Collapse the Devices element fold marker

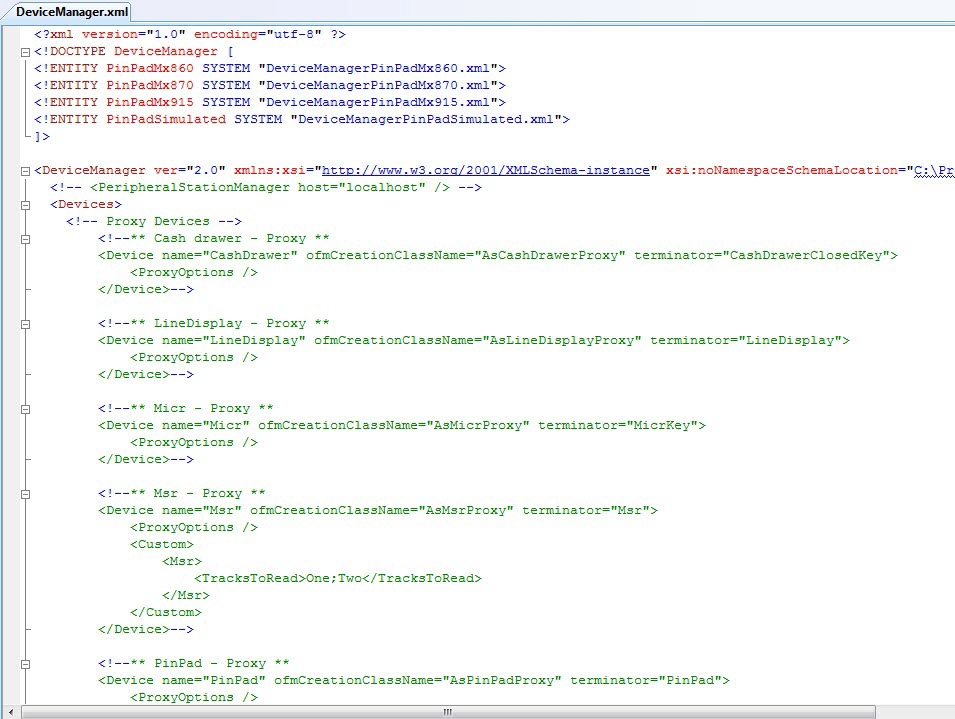pyautogui.click(x=25, y=205)
